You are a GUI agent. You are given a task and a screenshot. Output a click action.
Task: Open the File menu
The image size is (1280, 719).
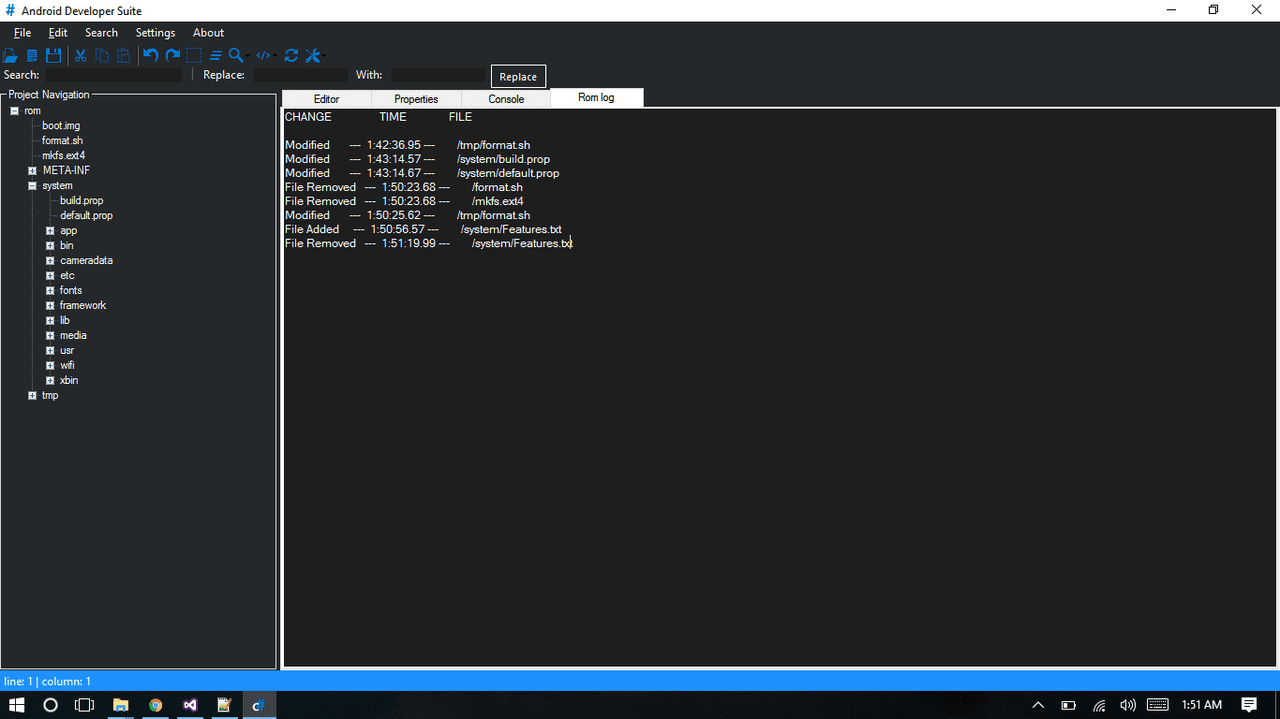(x=22, y=33)
